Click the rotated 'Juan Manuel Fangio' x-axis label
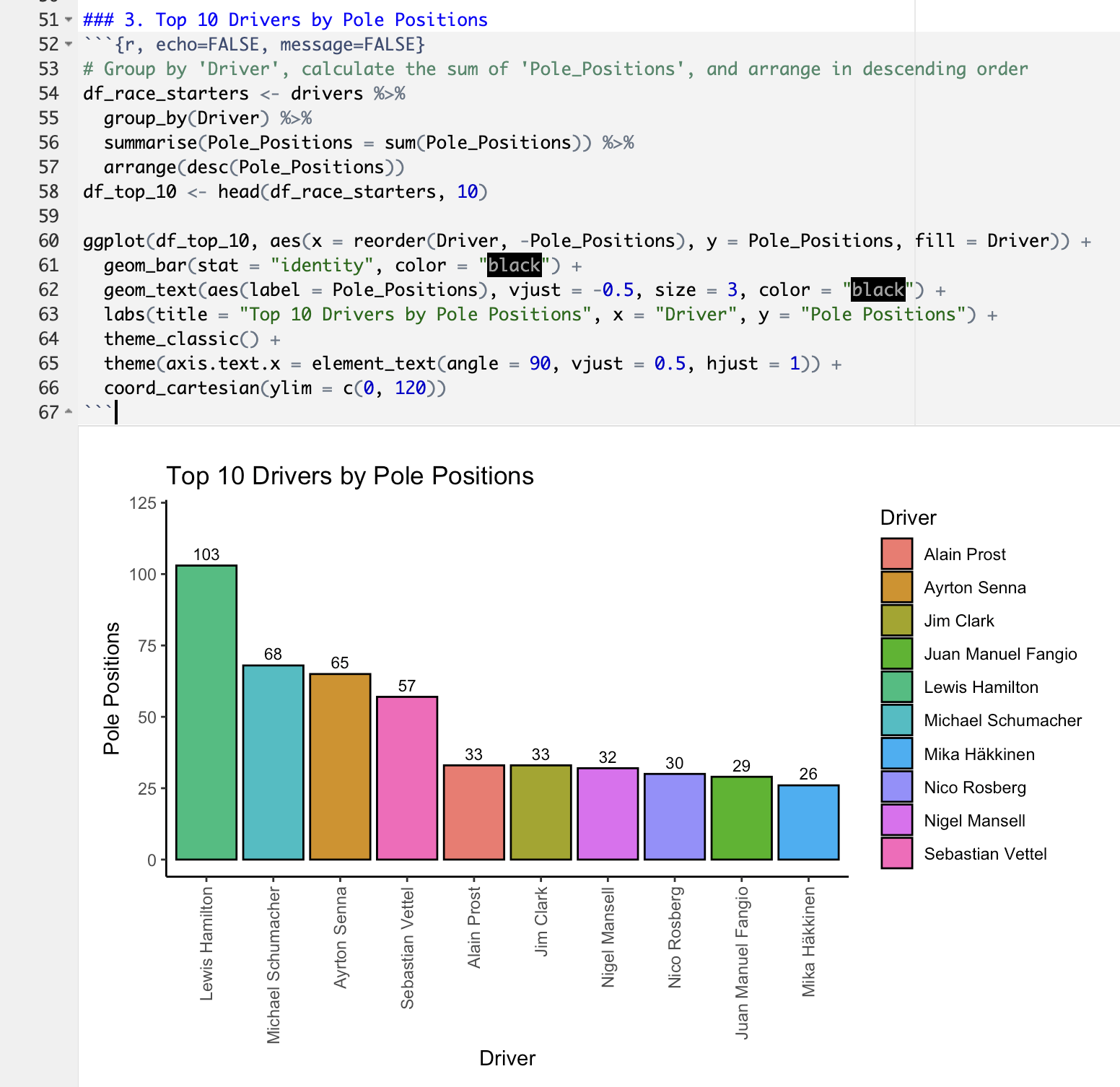Viewport: 1120px width, 1087px height. (x=742, y=963)
